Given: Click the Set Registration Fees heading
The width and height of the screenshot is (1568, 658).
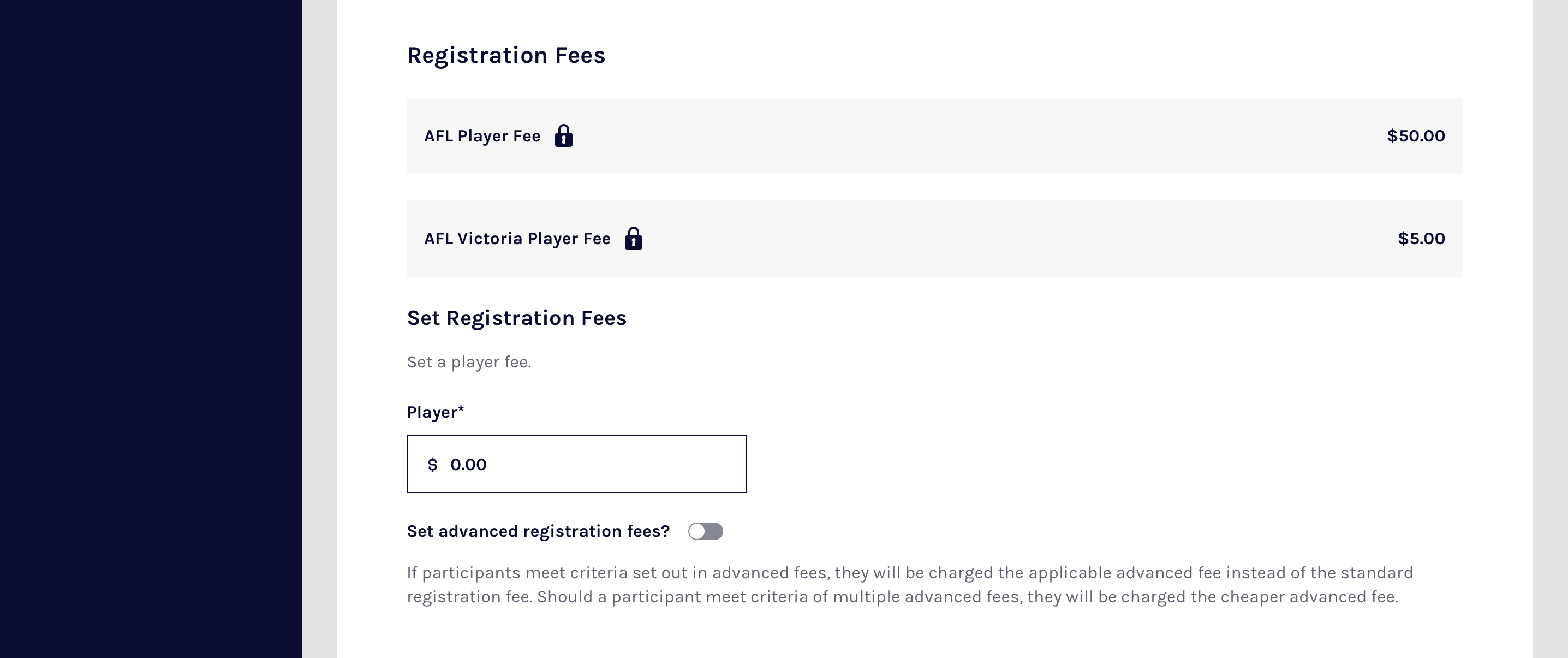Looking at the screenshot, I should click(516, 318).
